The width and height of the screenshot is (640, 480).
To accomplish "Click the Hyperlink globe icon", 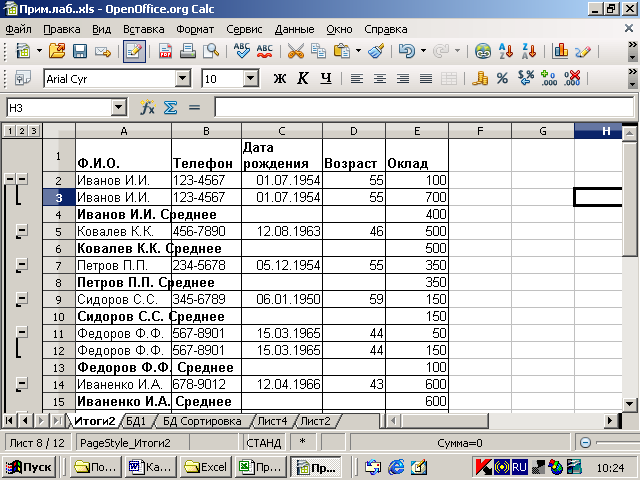I will (x=483, y=51).
